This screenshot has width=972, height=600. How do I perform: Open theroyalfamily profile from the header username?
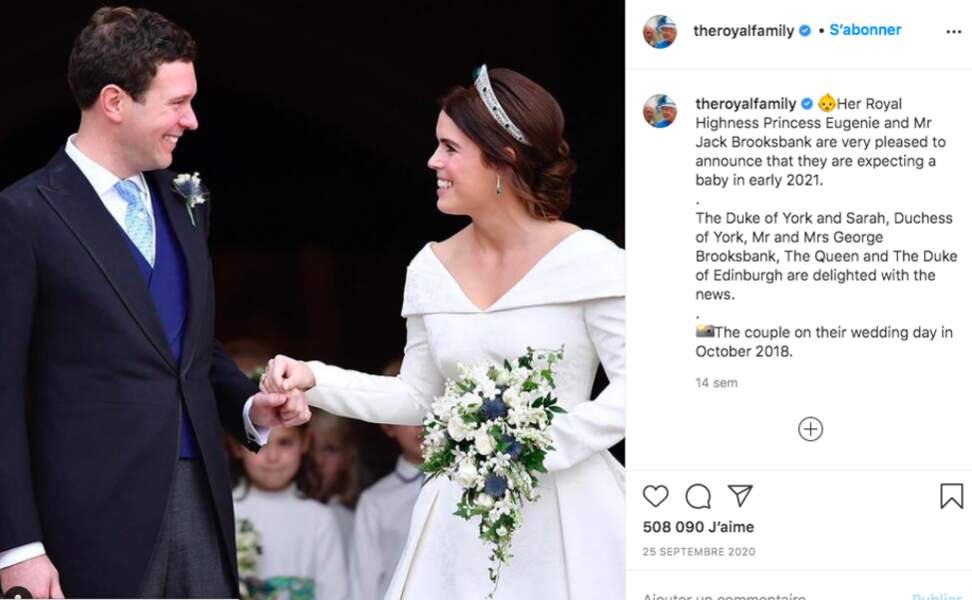(743, 30)
